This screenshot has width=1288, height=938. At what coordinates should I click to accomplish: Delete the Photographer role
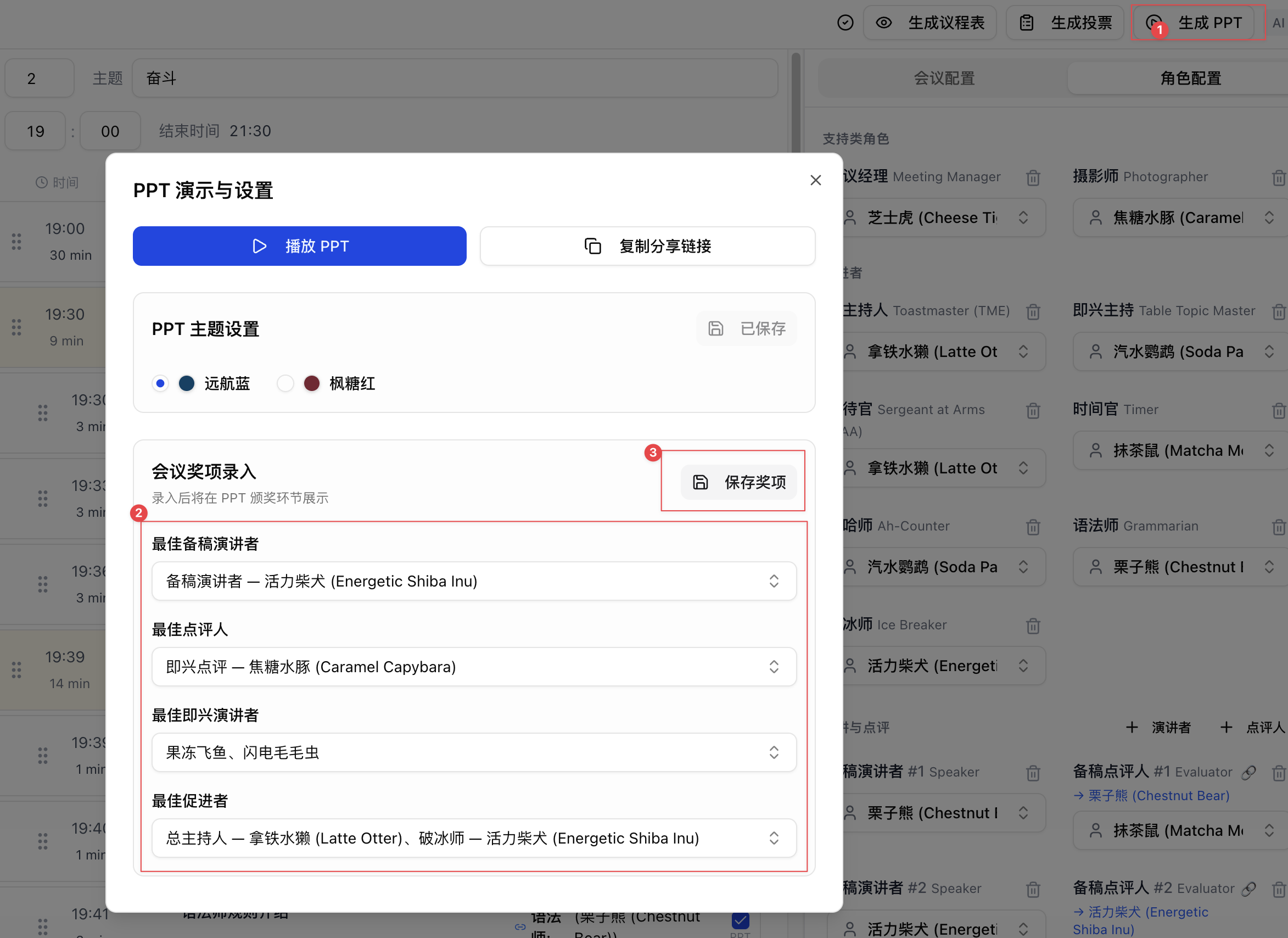[1278, 177]
